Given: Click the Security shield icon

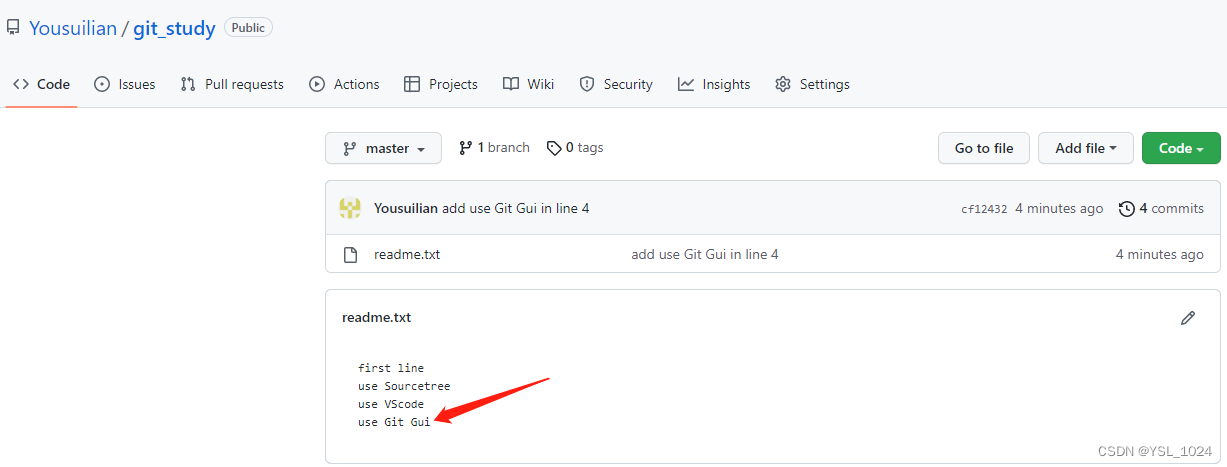Looking at the screenshot, I should [587, 84].
